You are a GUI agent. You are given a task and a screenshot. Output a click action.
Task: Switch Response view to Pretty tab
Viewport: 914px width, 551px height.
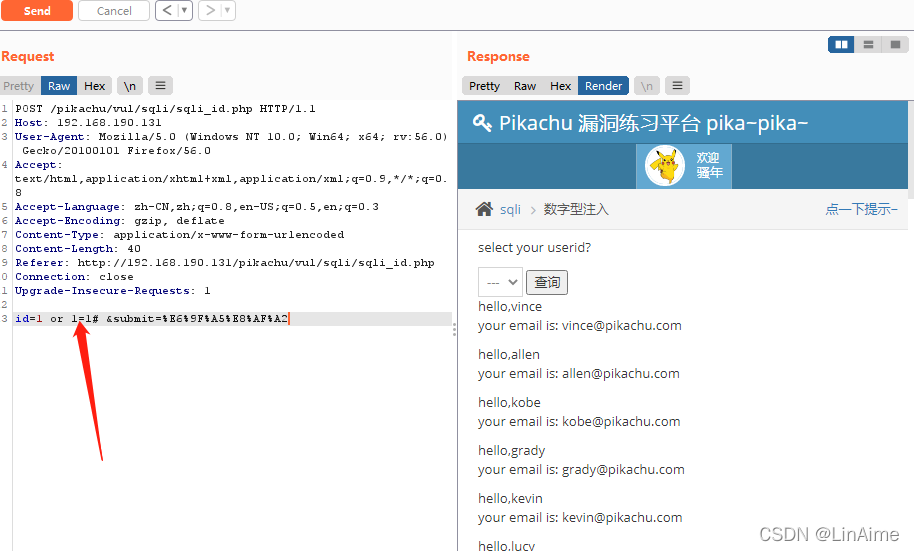[484, 86]
